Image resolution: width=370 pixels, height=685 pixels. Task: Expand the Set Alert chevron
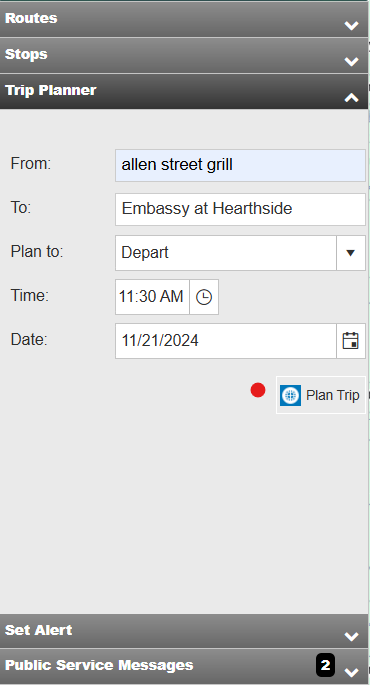click(x=351, y=637)
